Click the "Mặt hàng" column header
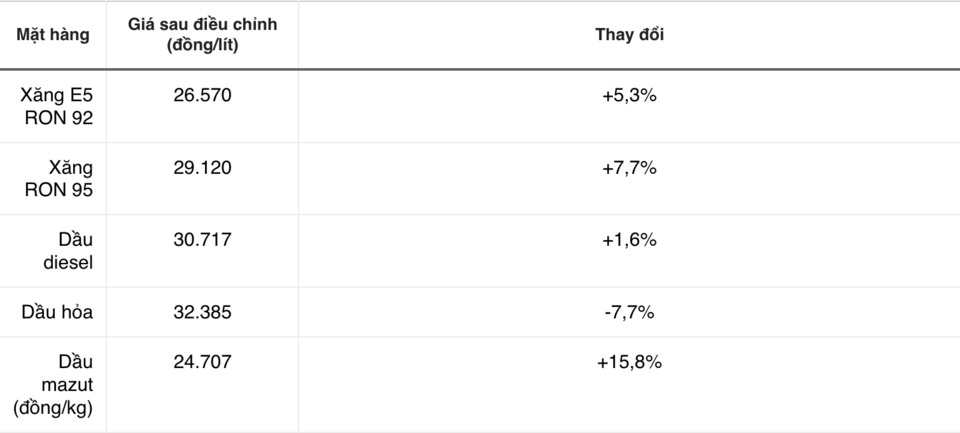 coord(53,35)
